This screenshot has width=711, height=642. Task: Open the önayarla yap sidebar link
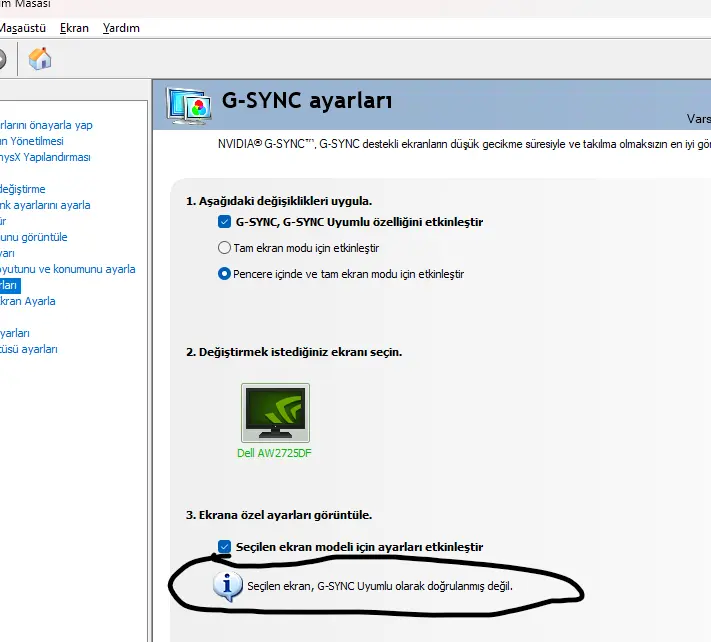(x=46, y=125)
